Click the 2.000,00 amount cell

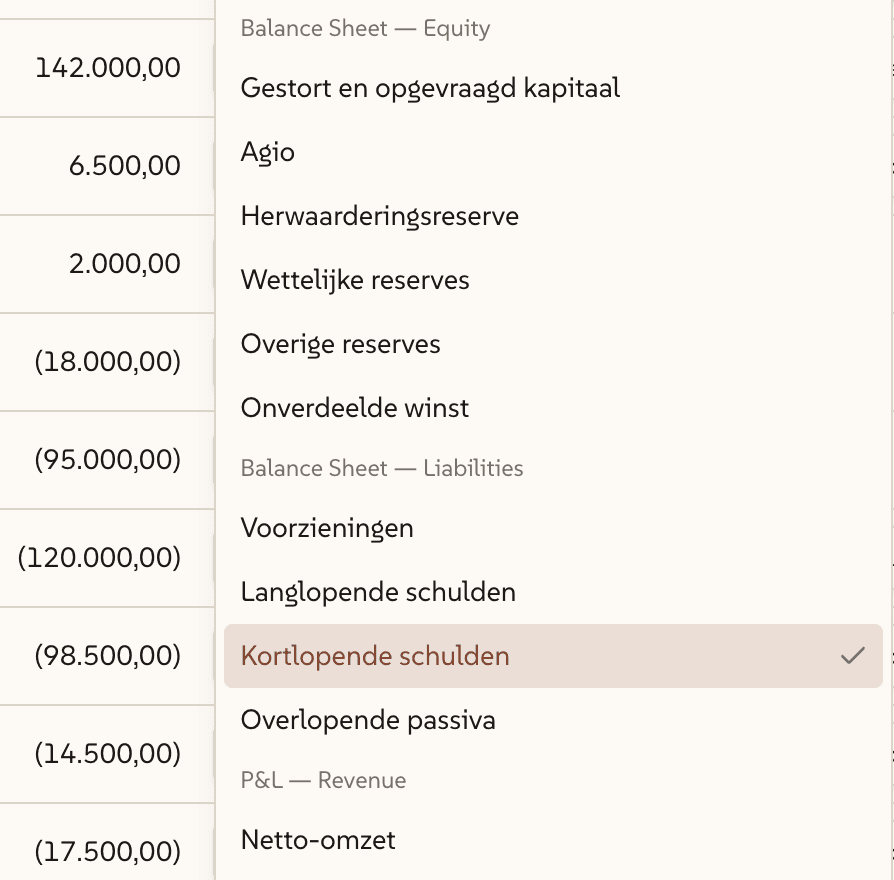pyautogui.click(x=125, y=264)
